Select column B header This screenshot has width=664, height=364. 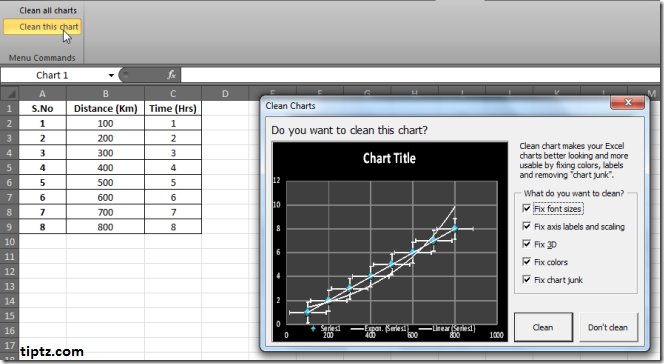(105, 94)
